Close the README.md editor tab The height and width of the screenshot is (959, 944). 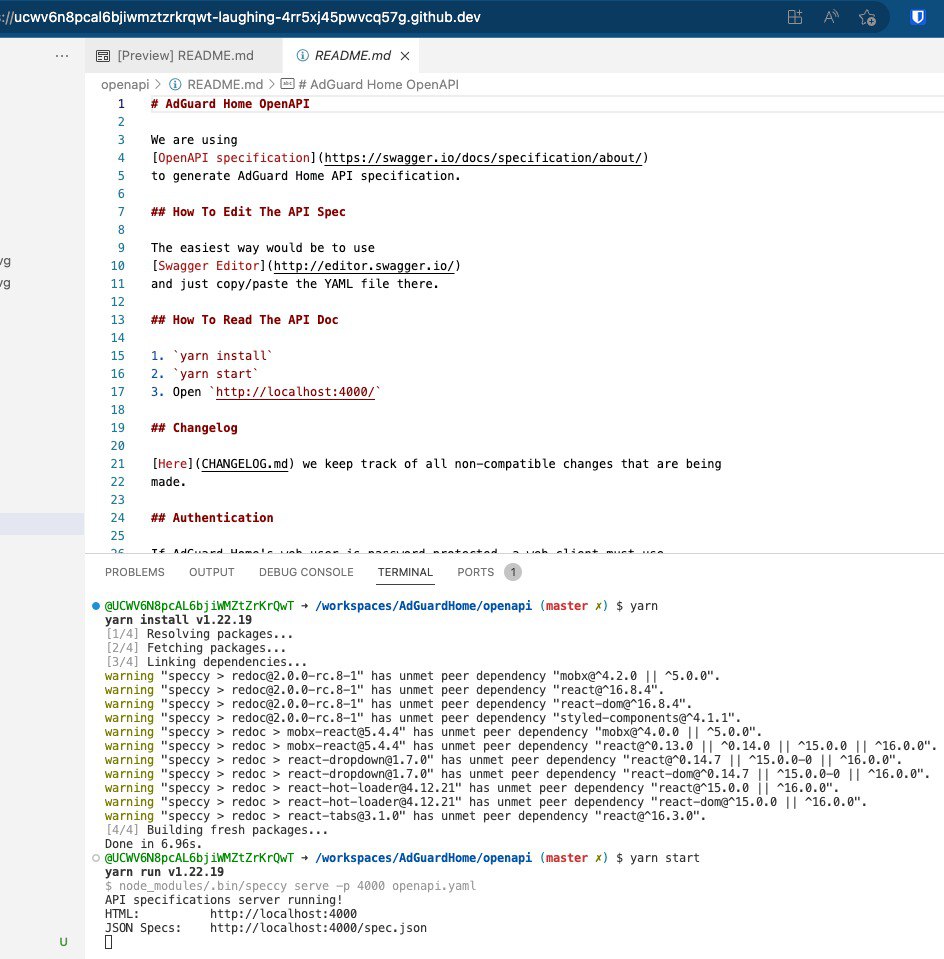(405, 56)
